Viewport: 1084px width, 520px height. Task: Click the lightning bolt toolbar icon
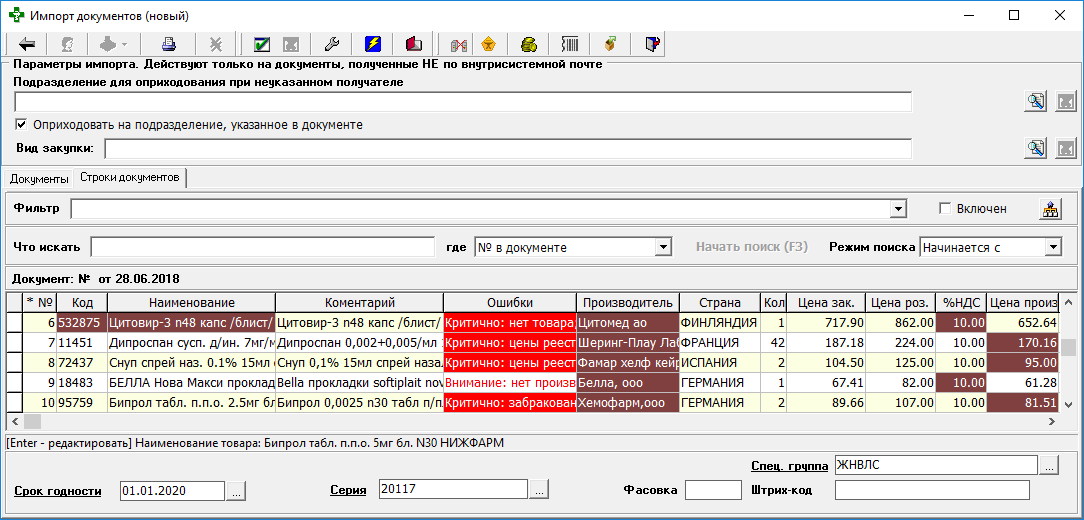[x=373, y=45]
